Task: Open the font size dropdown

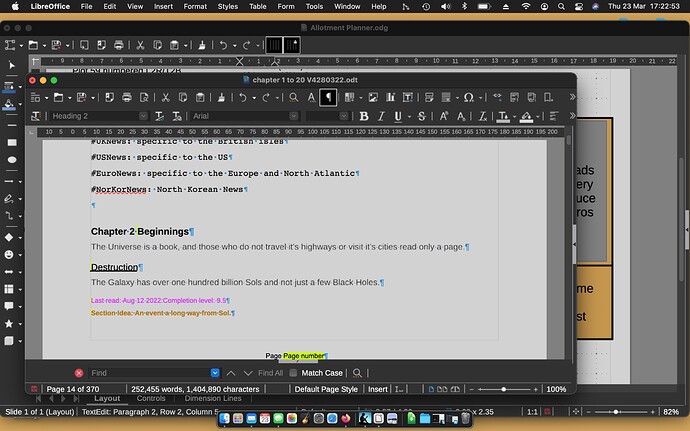Action: (x=344, y=116)
